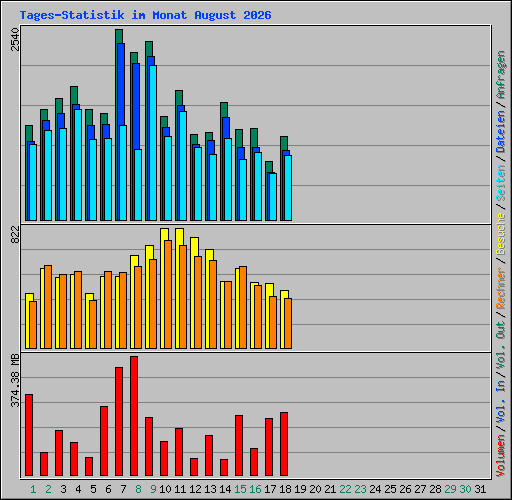Click the 'Anfragen' legend label
Viewport: 512px width, 500px height.
click(x=501, y=75)
